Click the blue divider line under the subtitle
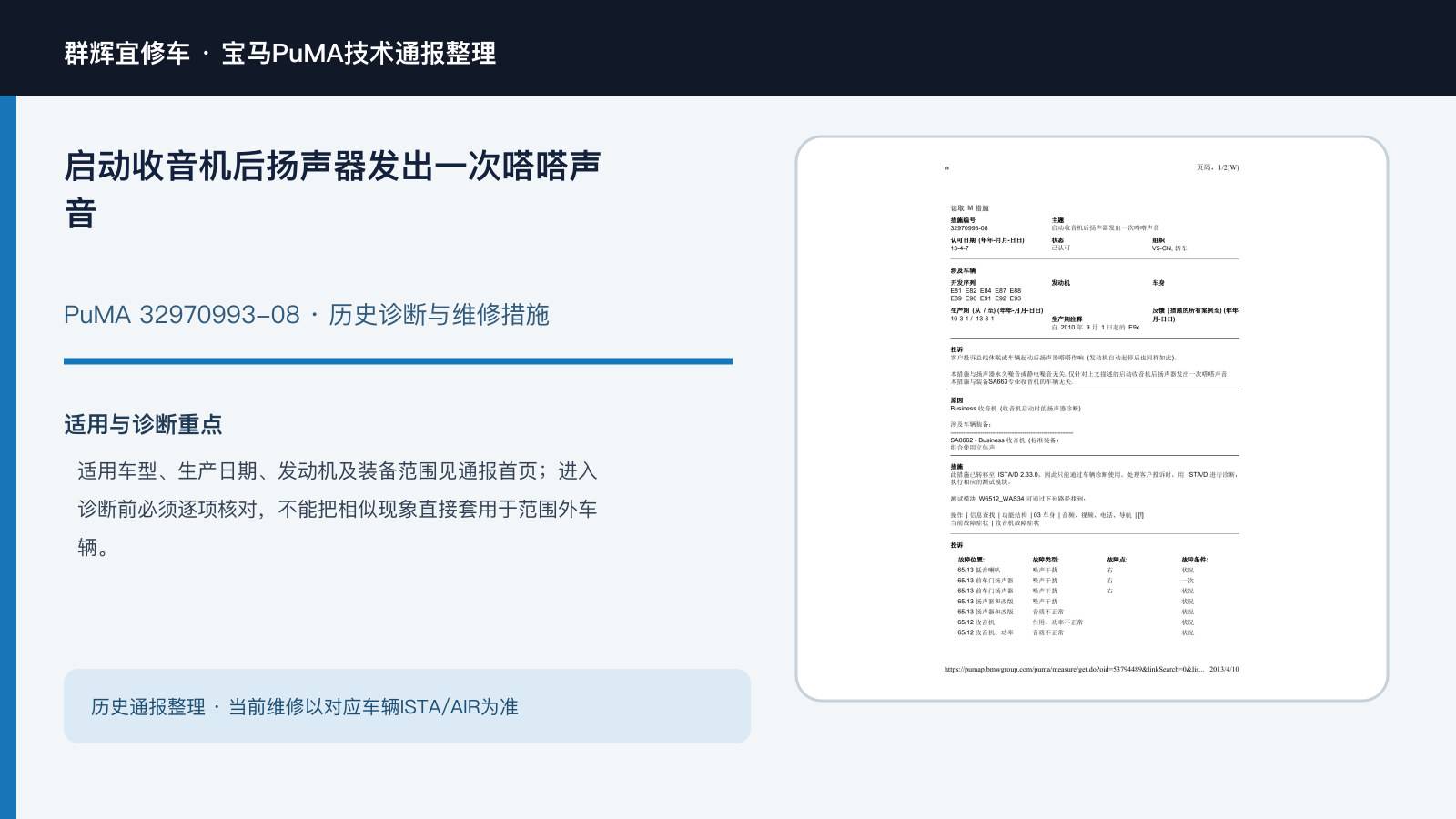 (x=398, y=361)
